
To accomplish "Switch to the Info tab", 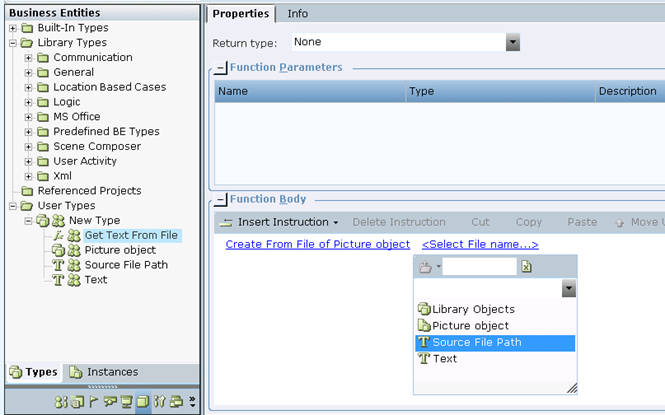I will [298, 14].
